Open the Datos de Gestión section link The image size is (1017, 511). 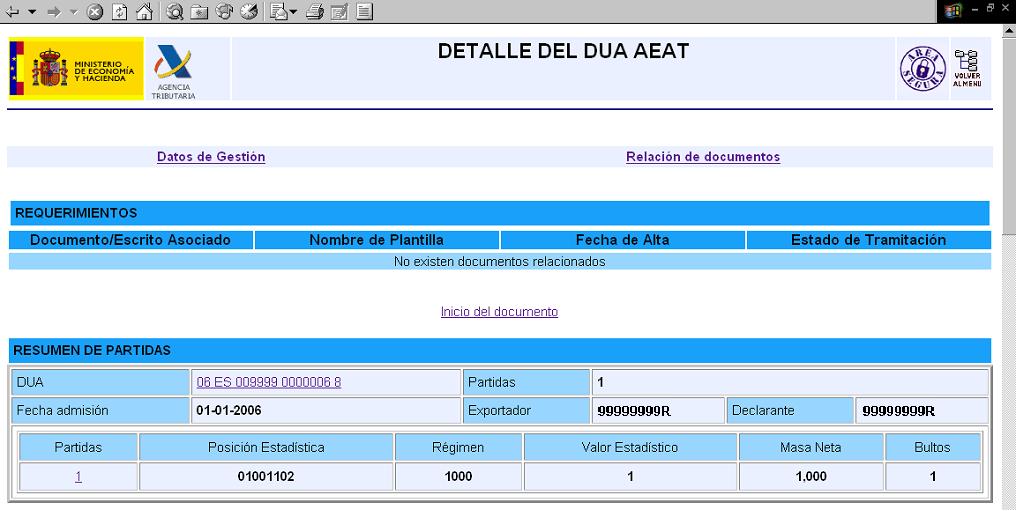(211, 157)
